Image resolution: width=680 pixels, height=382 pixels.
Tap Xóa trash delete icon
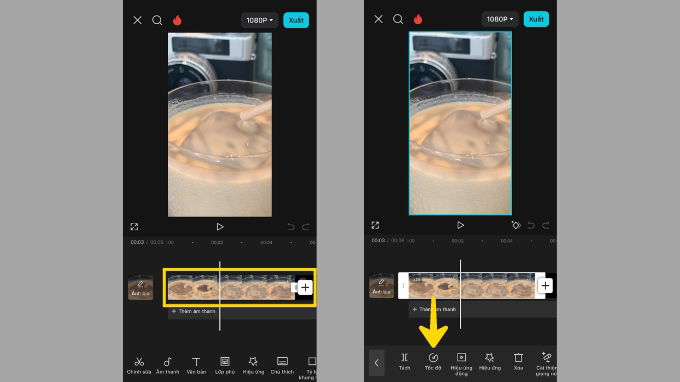tap(518, 361)
